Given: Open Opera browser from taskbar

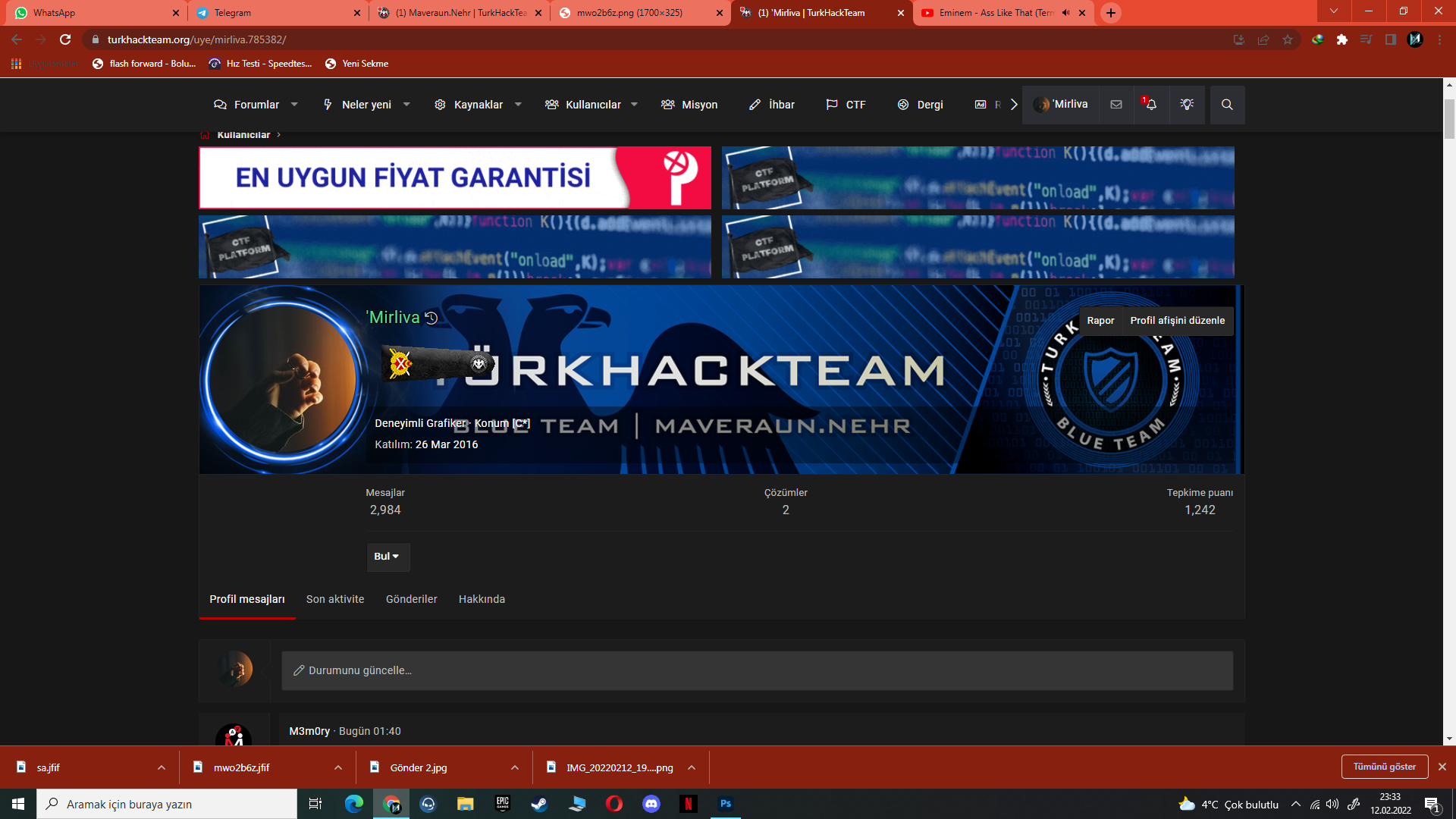Looking at the screenshot, I should point(614,804).
